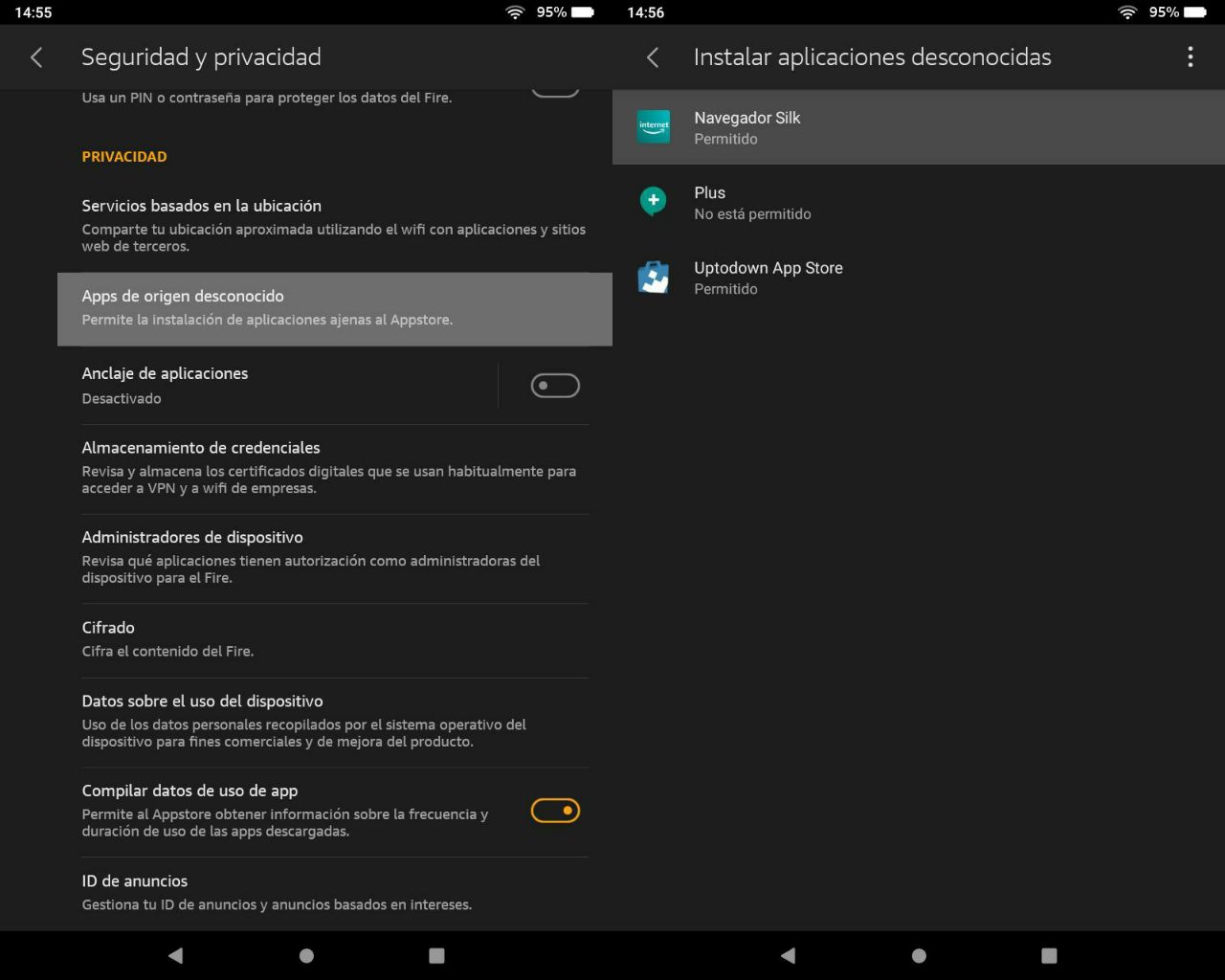Image resolution: width=1225 pixels, height=980 pixels.
Task: Open Apps de origen desconocido setting
Action: click(335, 308)
